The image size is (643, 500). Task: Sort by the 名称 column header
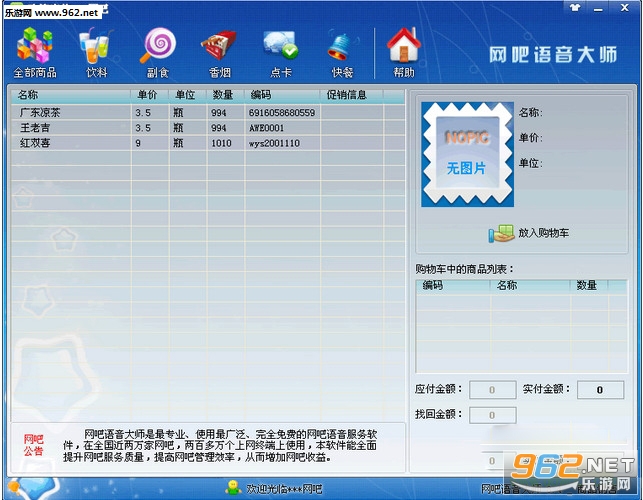[71, 95]
